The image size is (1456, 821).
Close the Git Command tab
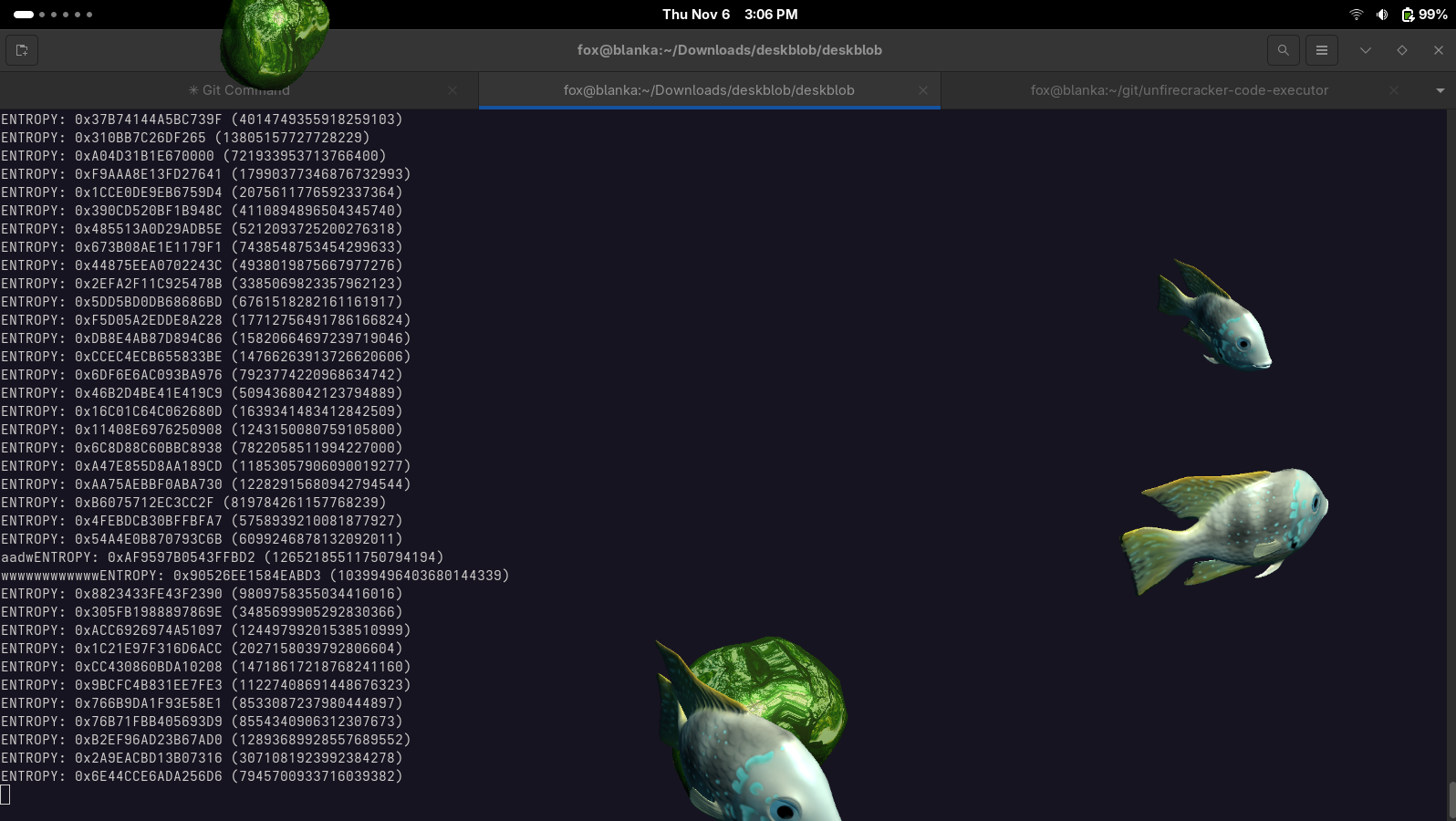(452, 90)
